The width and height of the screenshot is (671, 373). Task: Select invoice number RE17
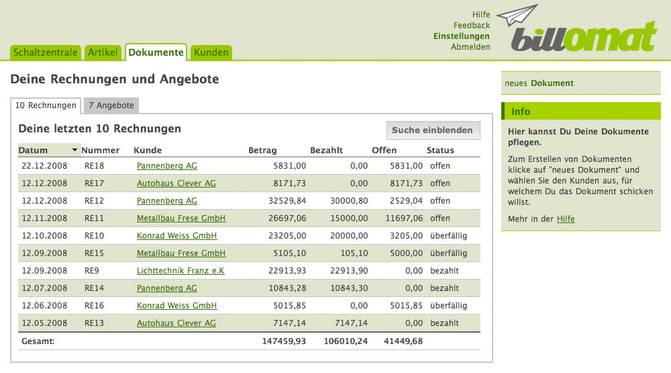(94, 183)
